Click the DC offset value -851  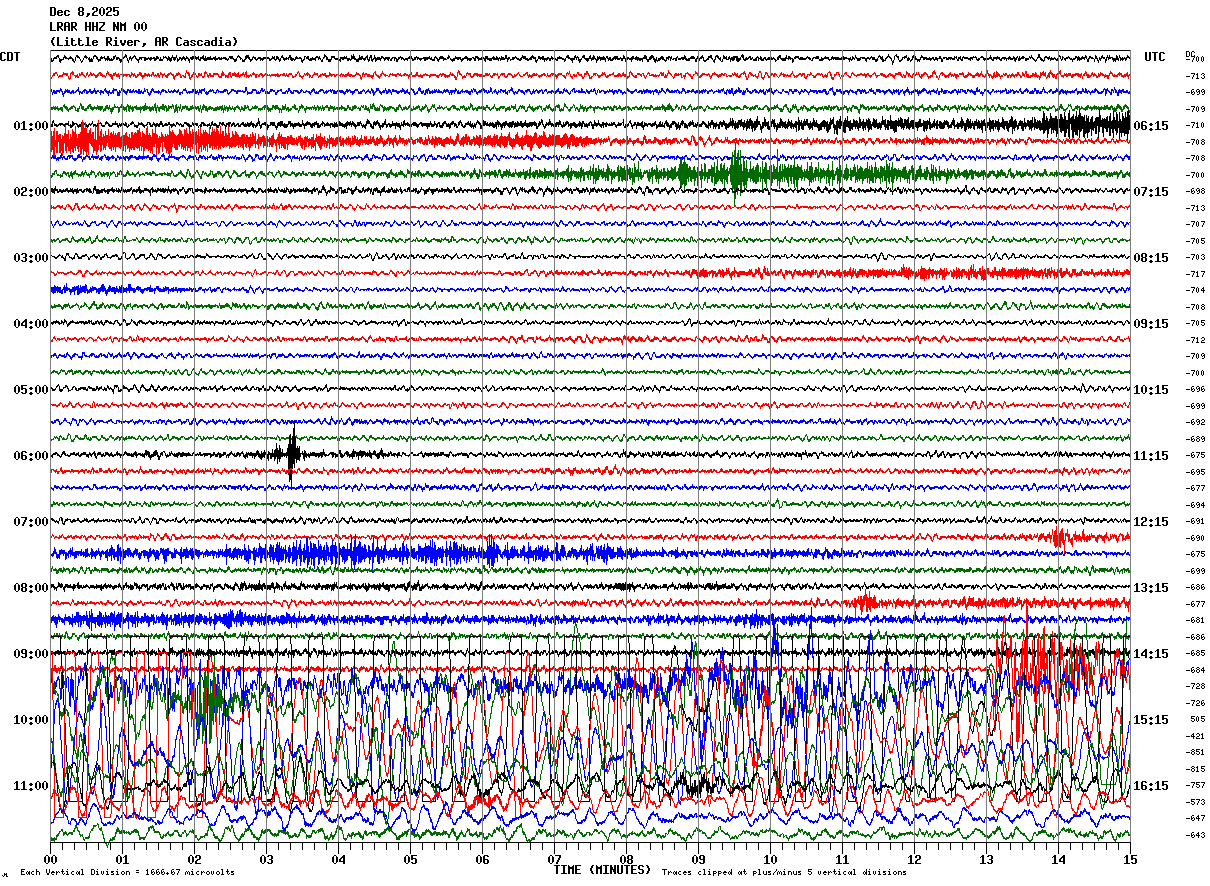click(x=1195, y=752)
